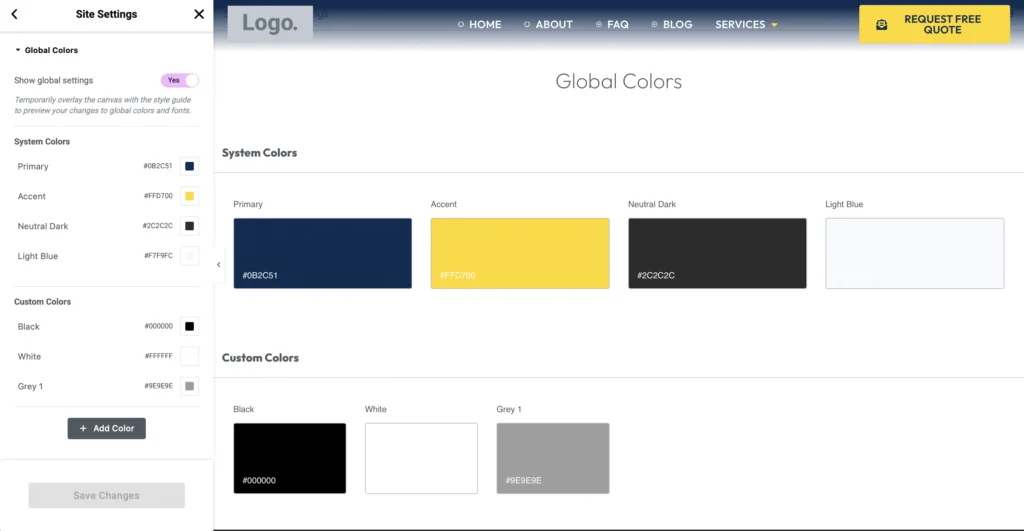Open the Accent yellow swatch in sidebar
The image size is (1024, 531).
coord(189,196)
